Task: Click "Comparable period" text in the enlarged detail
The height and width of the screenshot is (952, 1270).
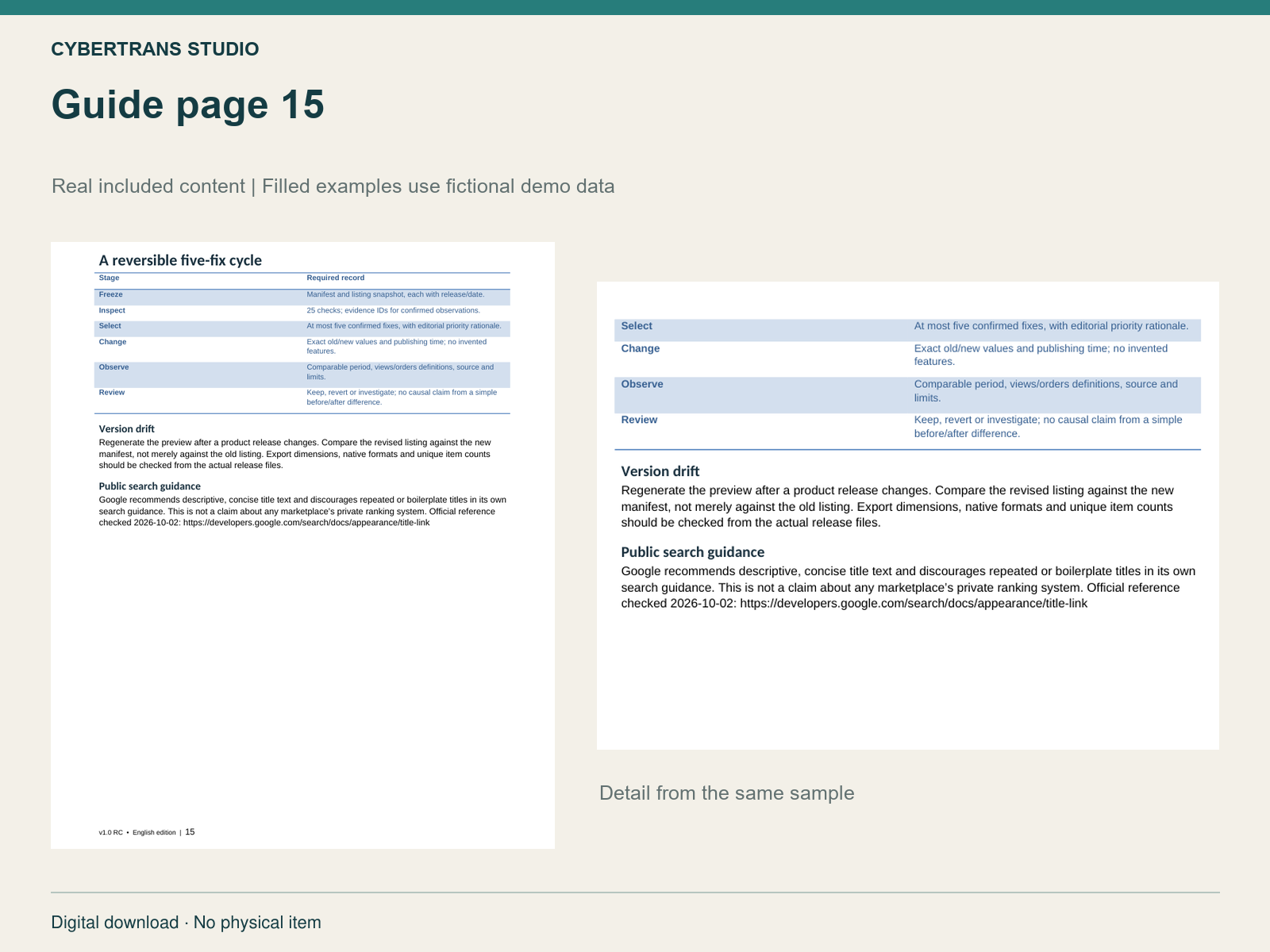Action: click(1046, 390)
